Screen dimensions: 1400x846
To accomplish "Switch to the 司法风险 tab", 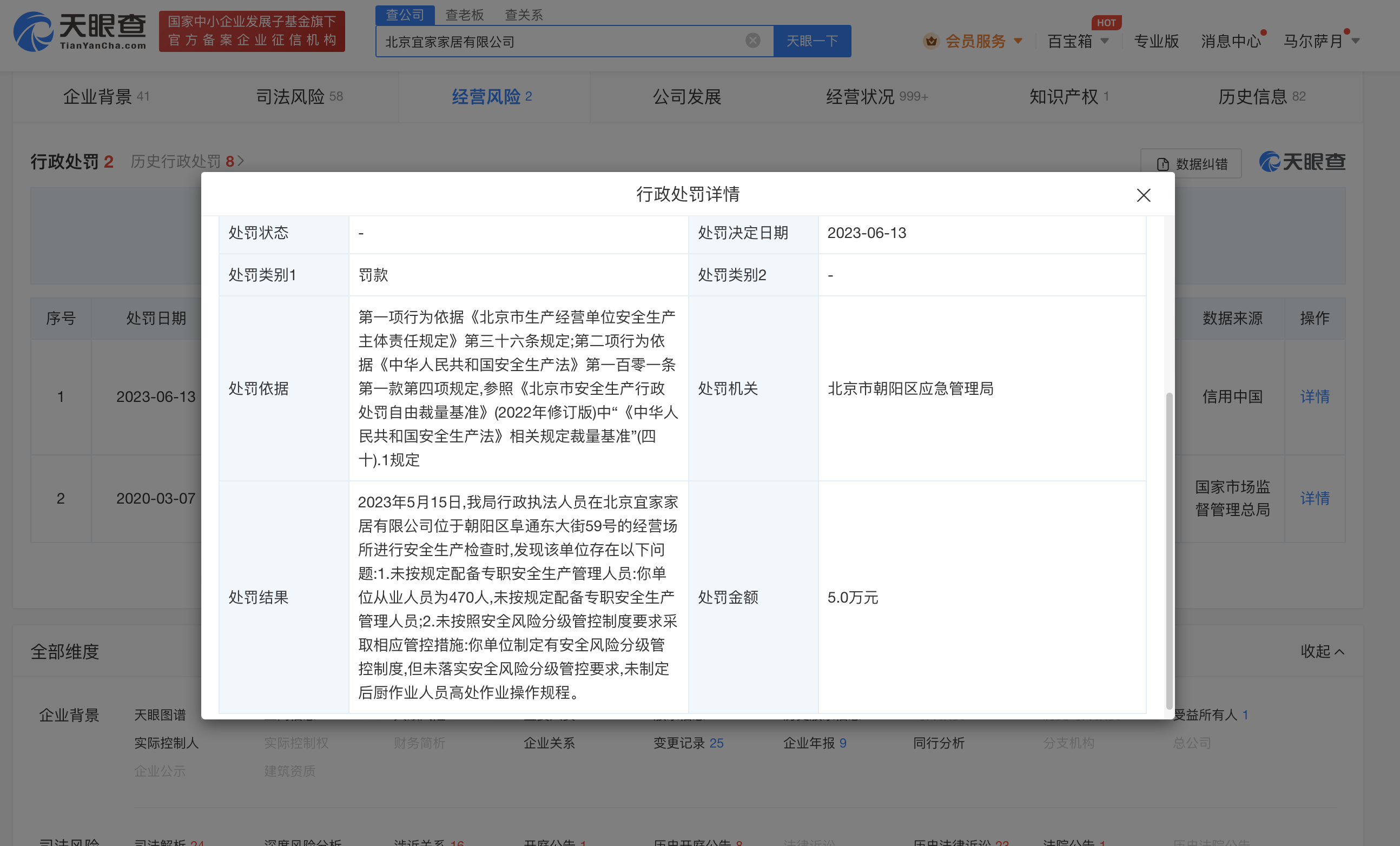I will (x=299, y=97).
